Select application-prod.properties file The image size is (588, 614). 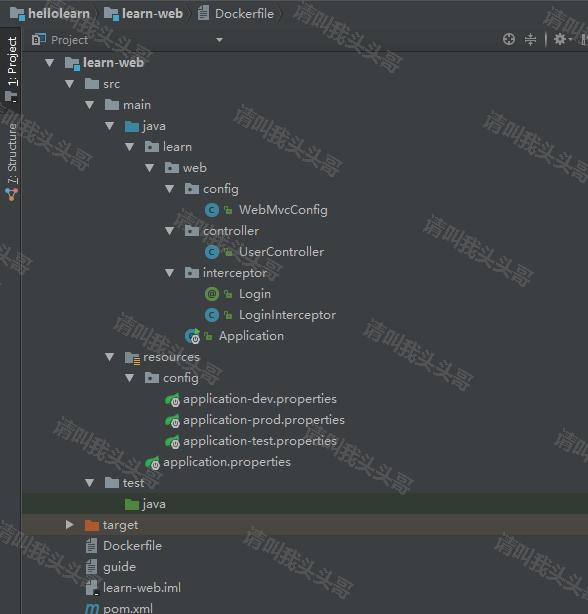264,420
